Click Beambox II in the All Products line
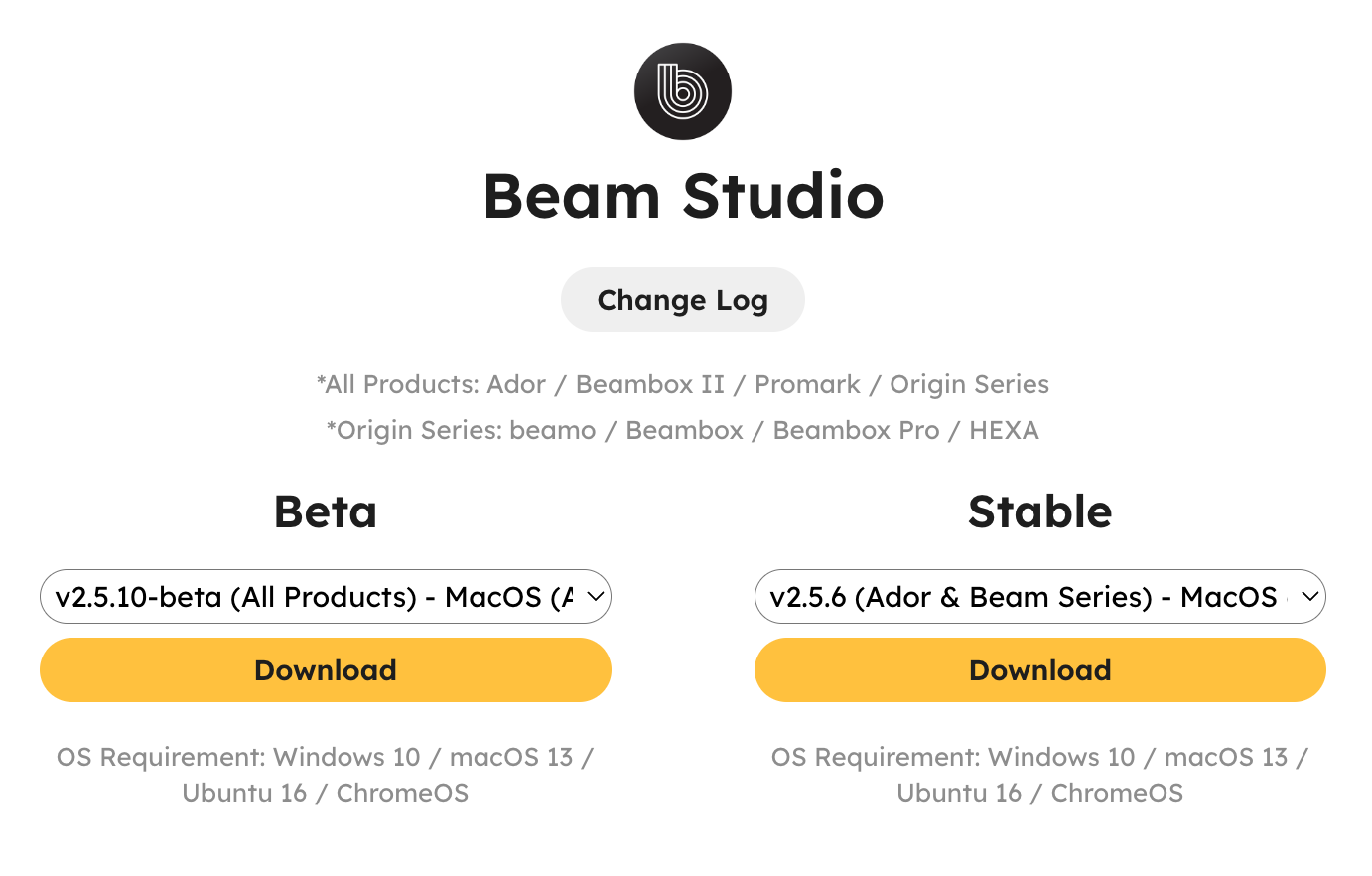 coord(650,385)
